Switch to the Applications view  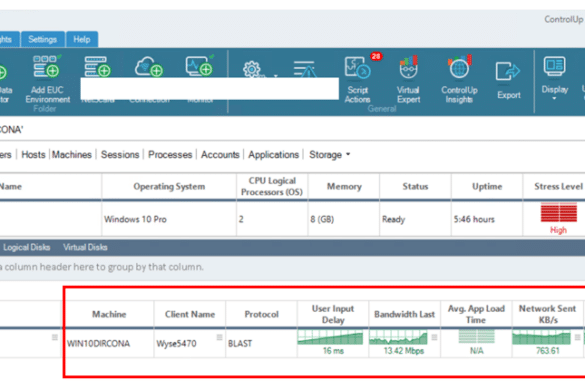coord(273,155)
